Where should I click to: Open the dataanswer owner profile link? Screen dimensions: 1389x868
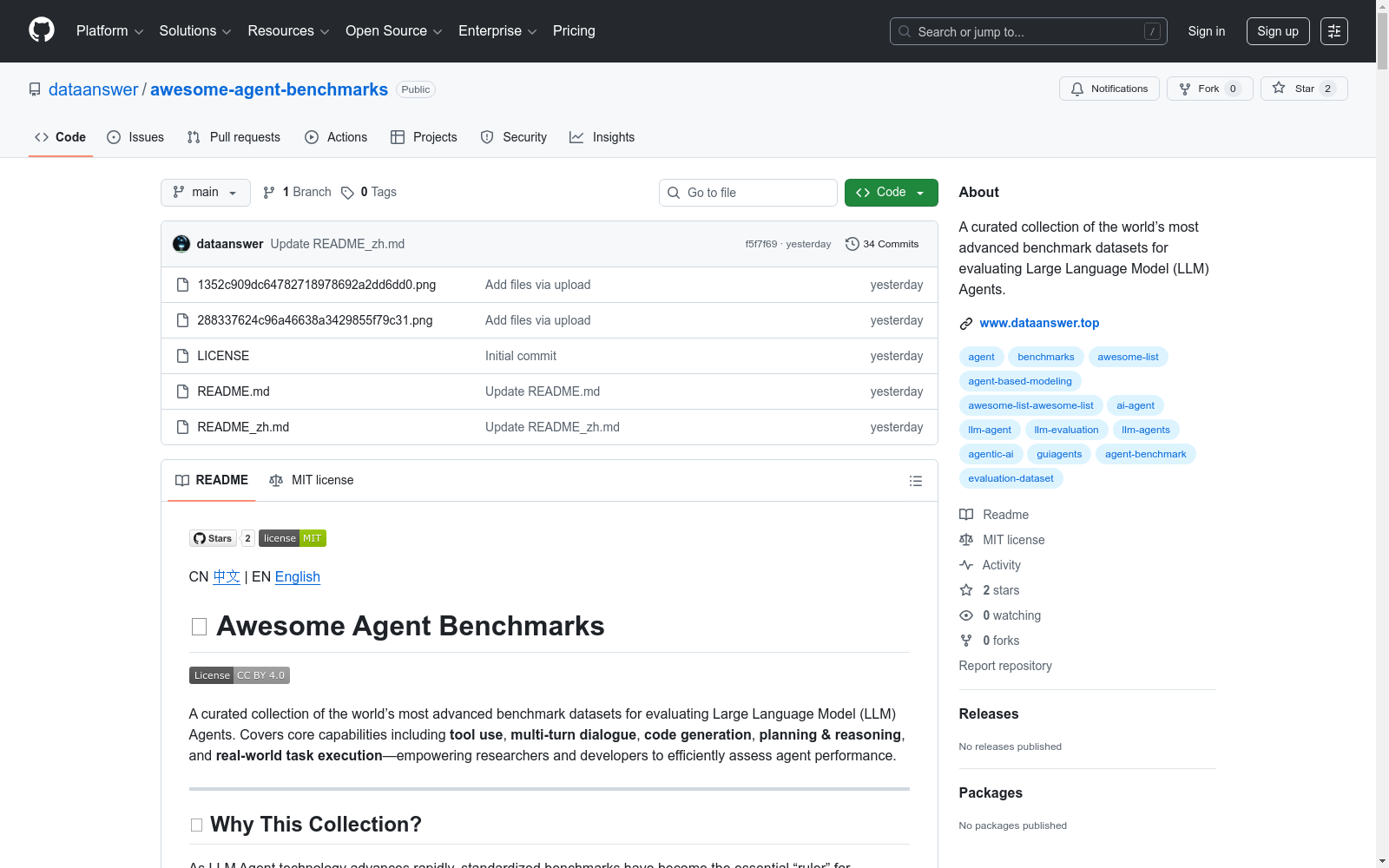click(x=94, y=89)
